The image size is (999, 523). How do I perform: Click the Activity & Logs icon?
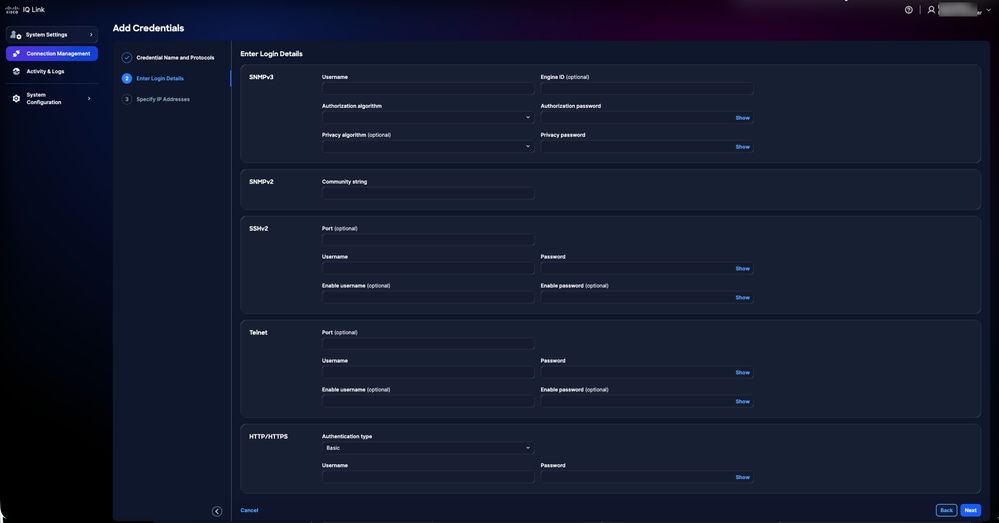[16, 71]
